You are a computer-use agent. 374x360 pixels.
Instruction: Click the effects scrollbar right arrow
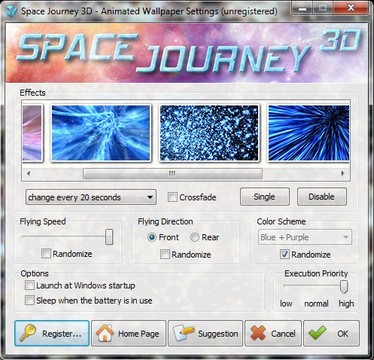pos(342,173)
